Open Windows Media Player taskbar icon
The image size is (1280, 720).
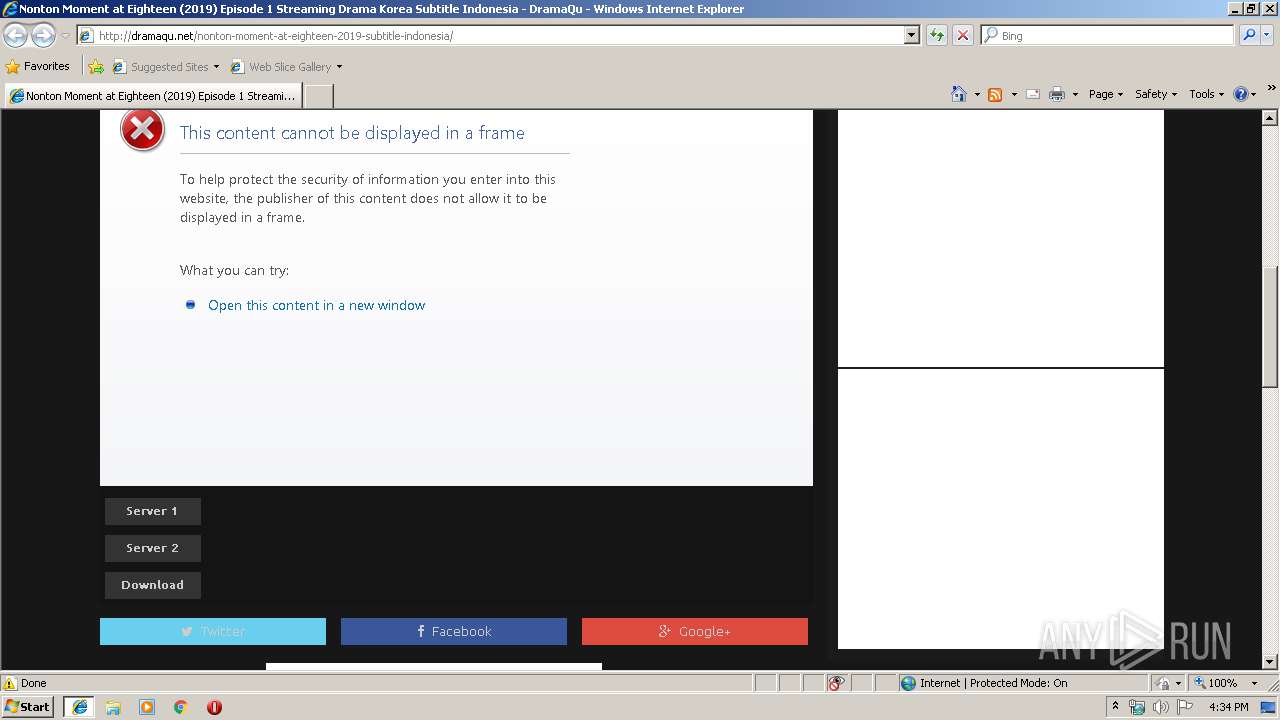(147, 707)
